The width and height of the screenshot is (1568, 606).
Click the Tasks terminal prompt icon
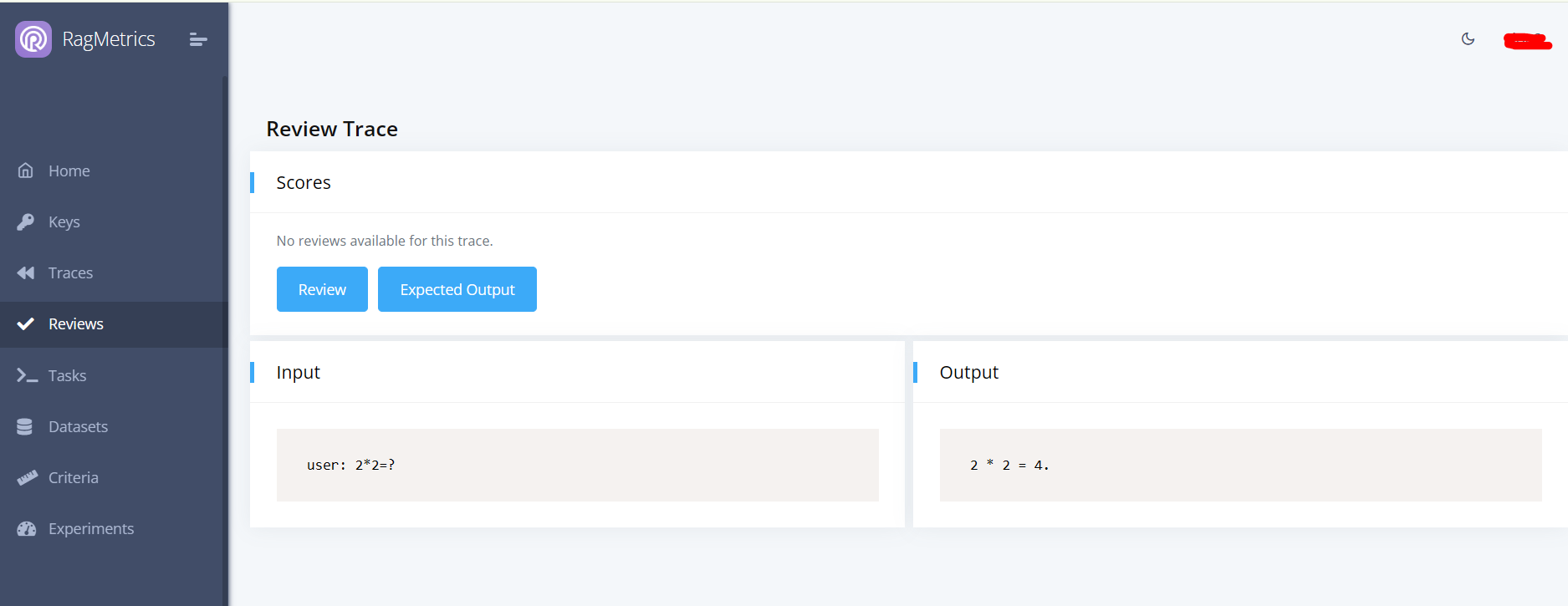27,375
